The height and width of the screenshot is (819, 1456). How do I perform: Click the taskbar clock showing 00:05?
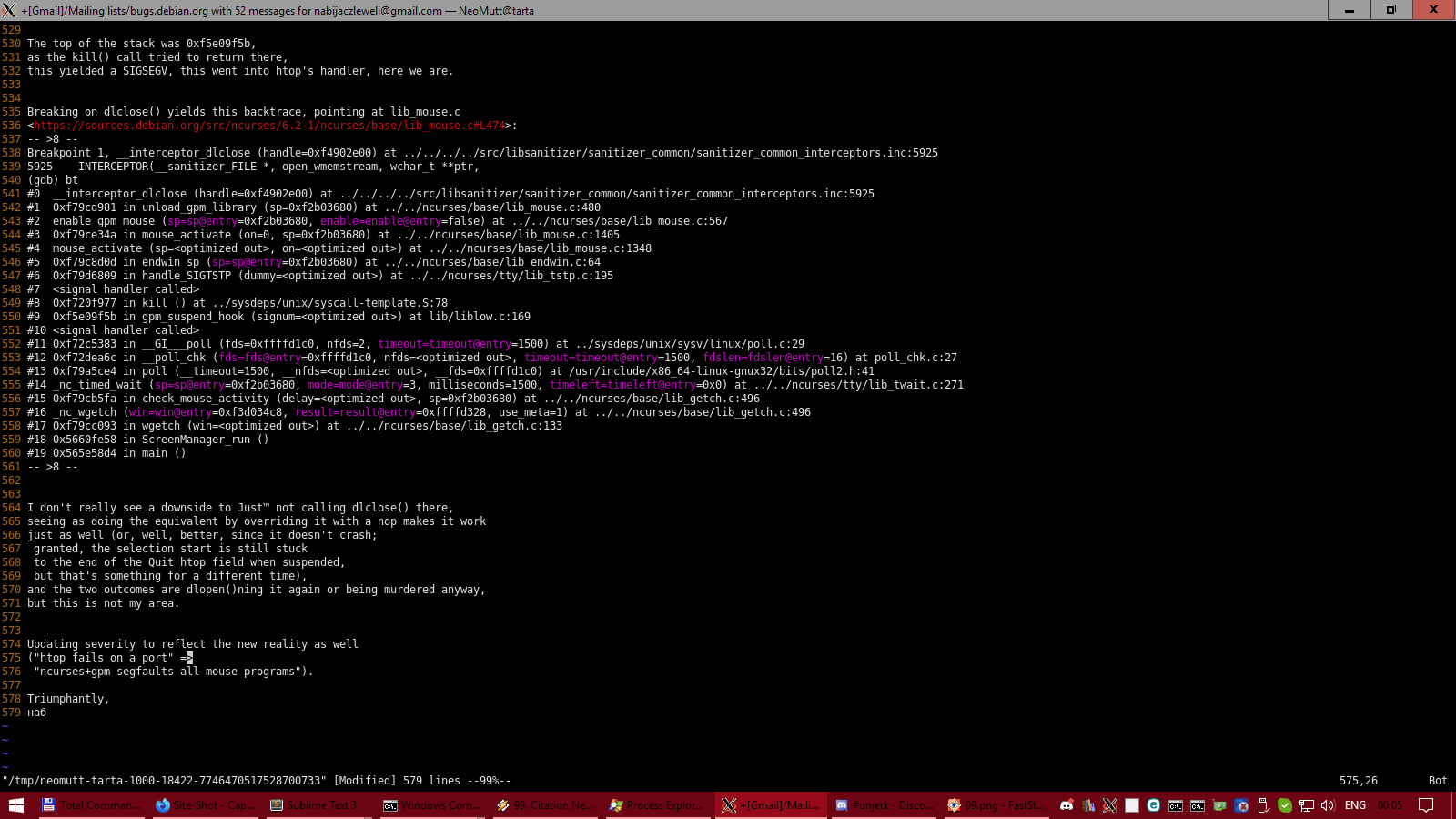tap(1390, 805)
